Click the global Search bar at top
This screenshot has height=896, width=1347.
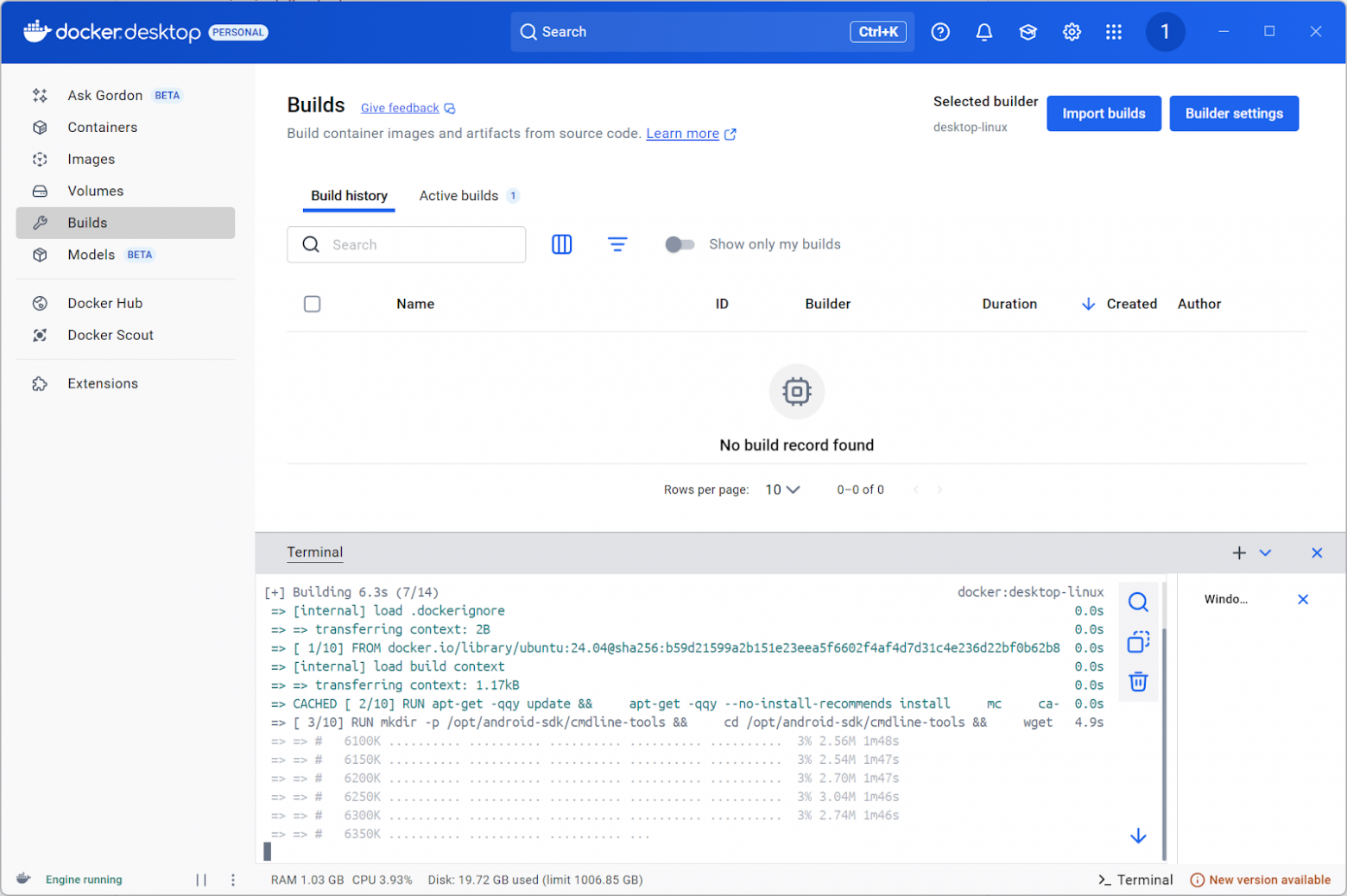tap(712, 32)
